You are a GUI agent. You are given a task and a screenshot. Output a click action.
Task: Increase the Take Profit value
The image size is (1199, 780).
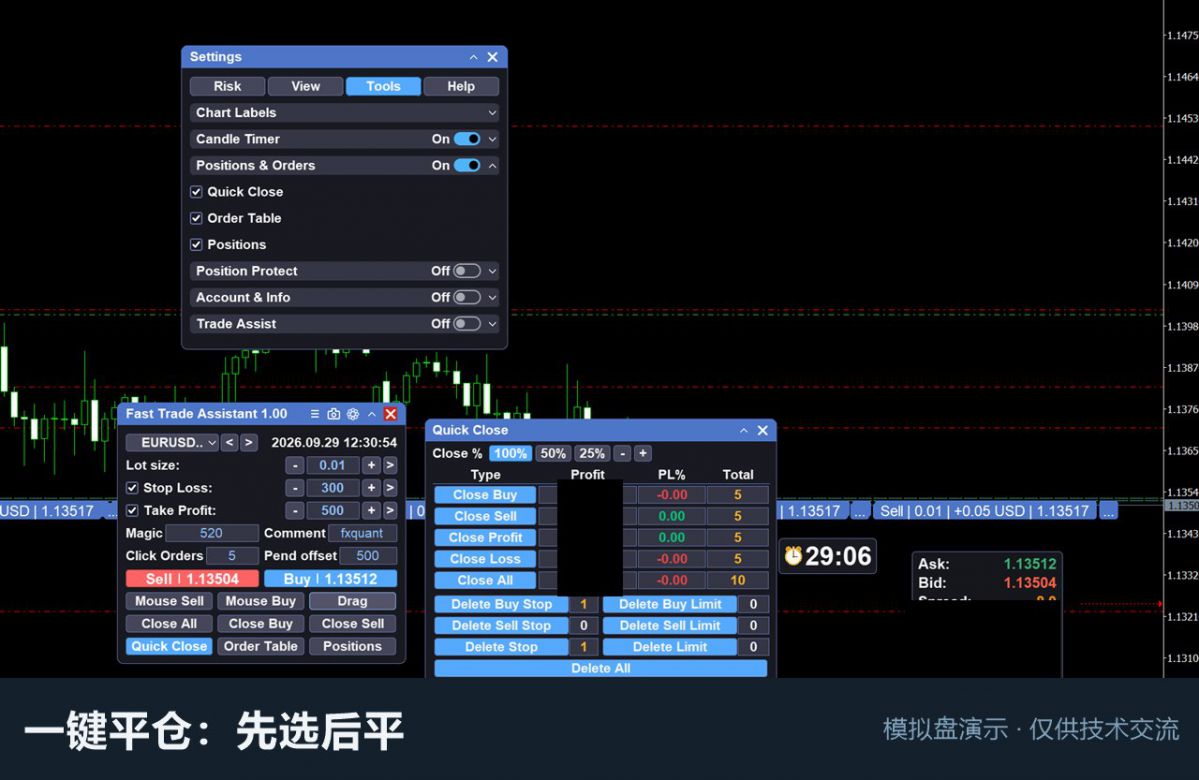(371, 510)
